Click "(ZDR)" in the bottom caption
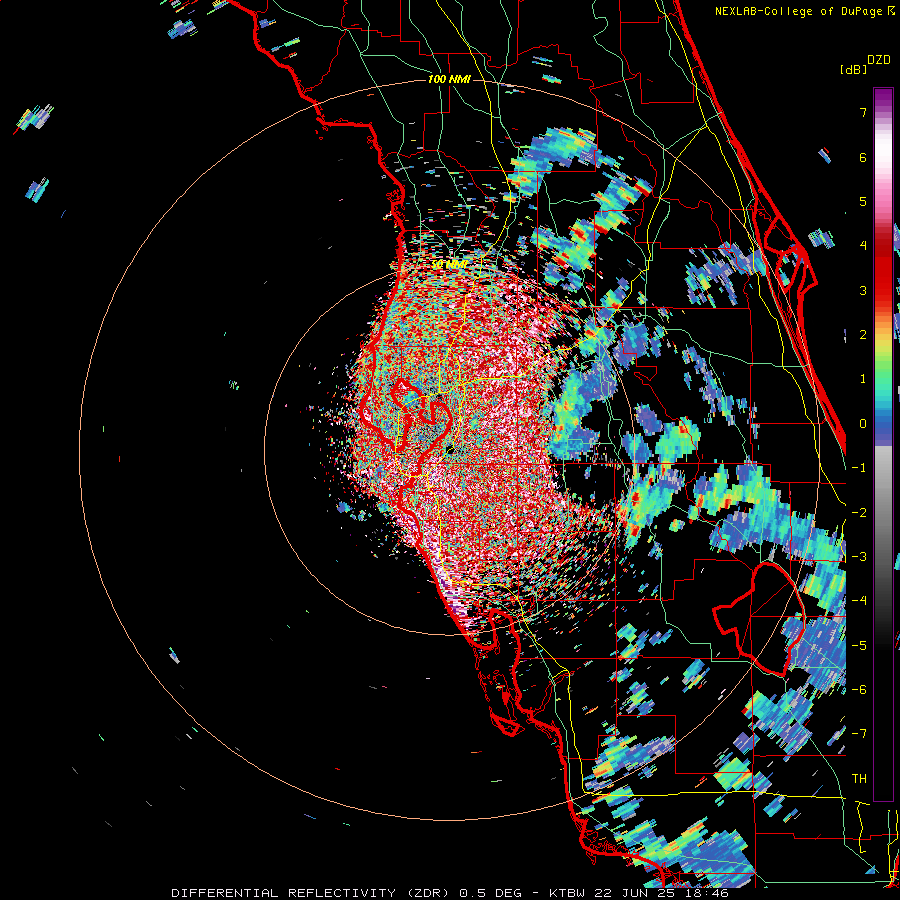 [x=428, y=893]
